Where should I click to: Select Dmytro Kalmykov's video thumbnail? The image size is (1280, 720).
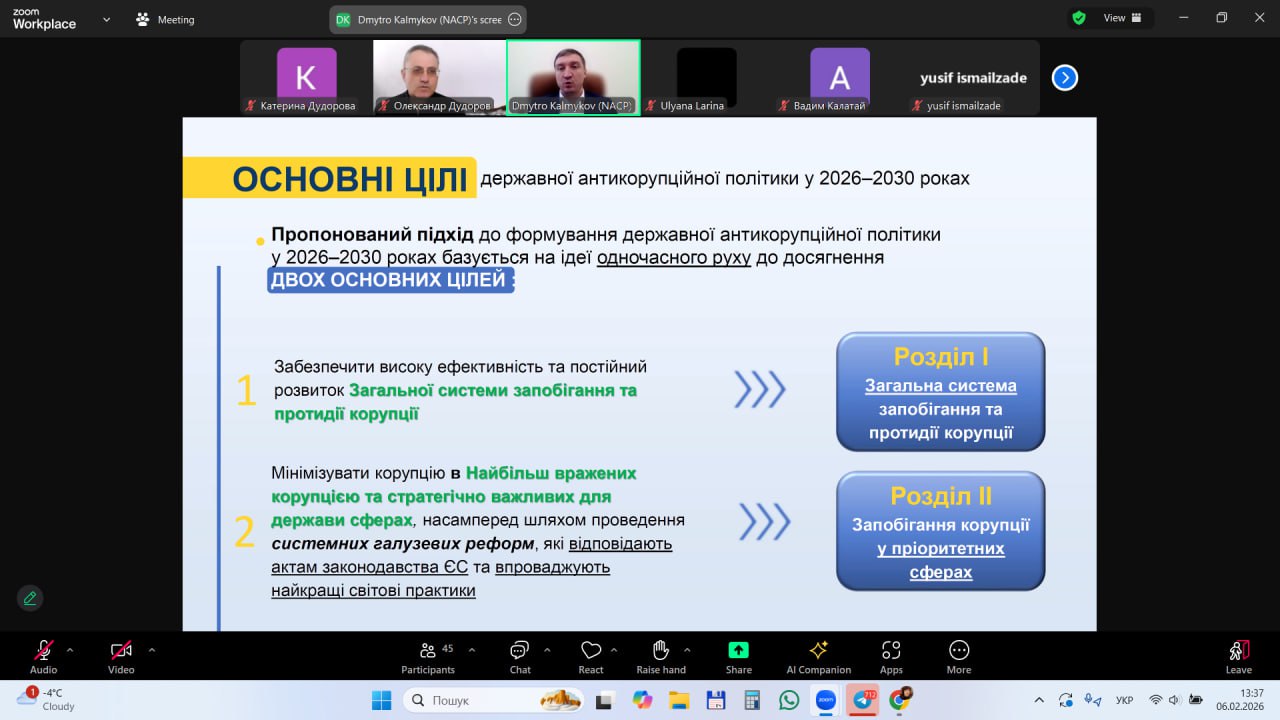573,77
